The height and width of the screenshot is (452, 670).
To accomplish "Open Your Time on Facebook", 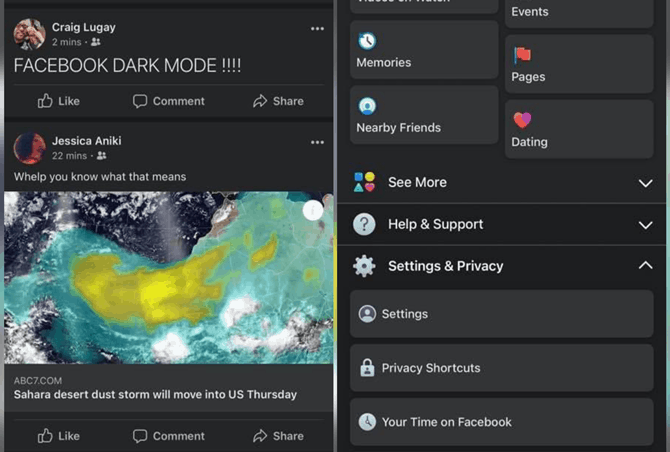I will [502, 422].
